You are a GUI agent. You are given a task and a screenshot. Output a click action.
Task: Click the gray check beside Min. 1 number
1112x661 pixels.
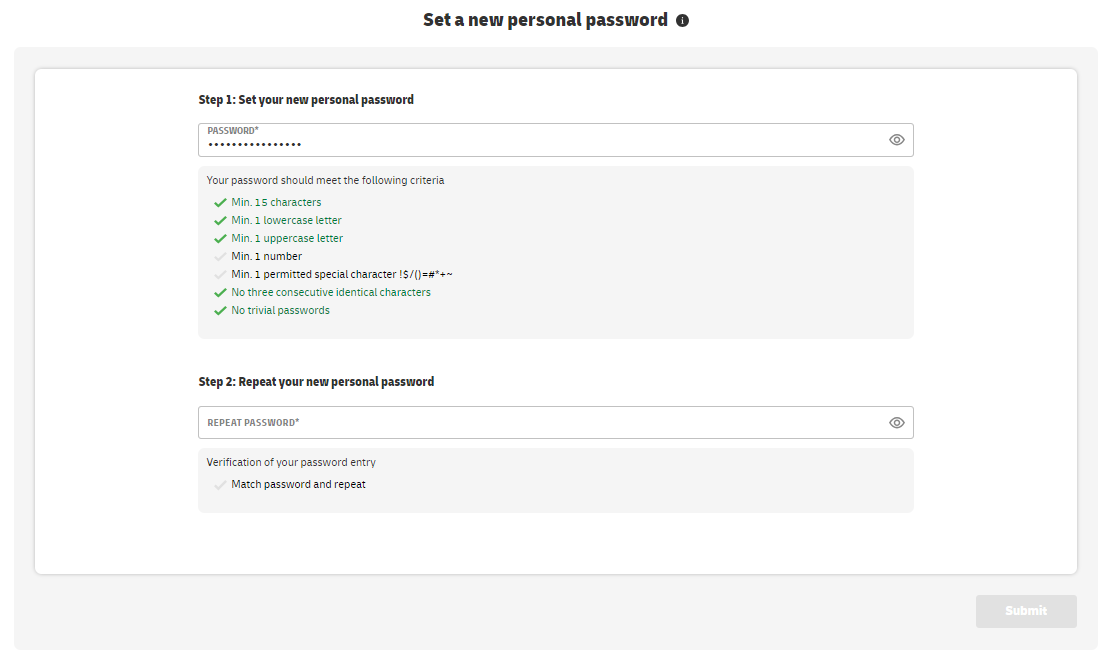click(220, 257)
